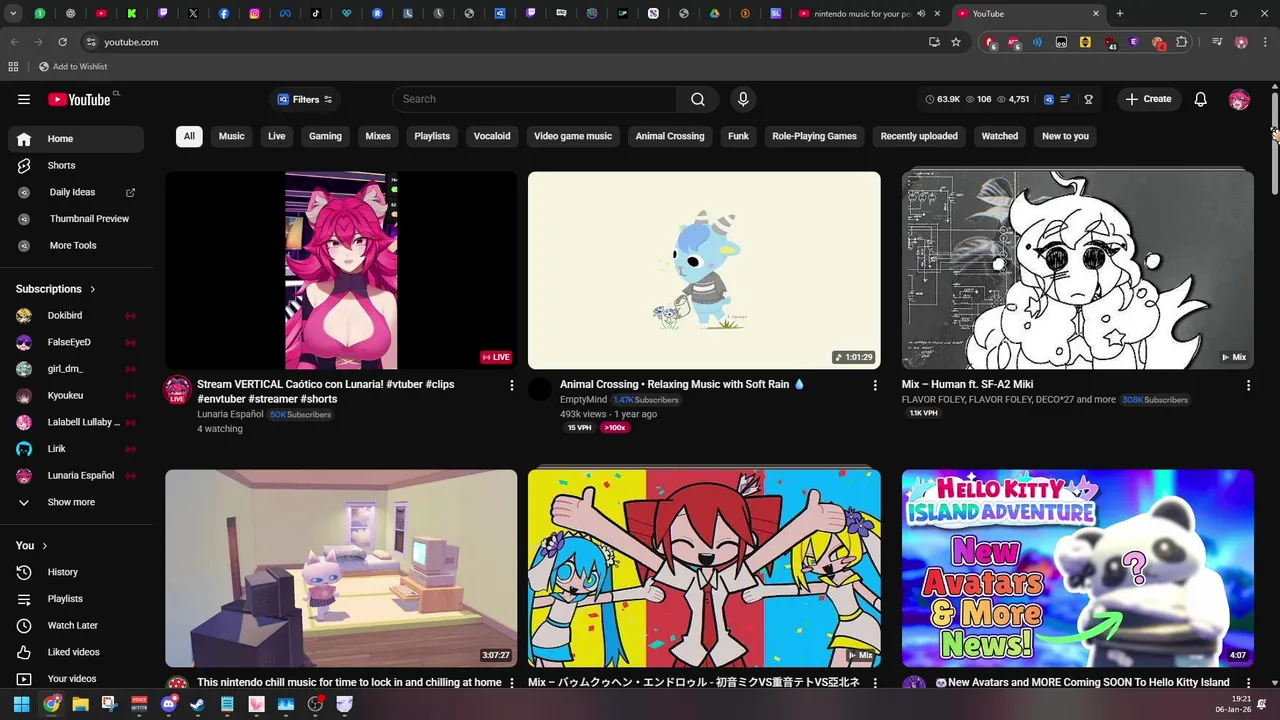Select the Mixes filter chip

click(378, 136)
